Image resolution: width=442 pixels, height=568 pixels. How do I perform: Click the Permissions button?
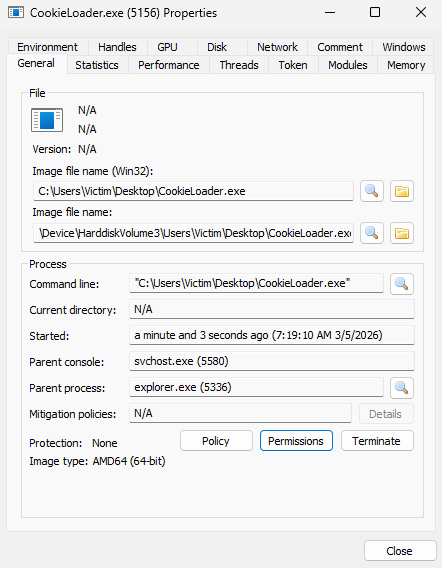pos(296,441)
